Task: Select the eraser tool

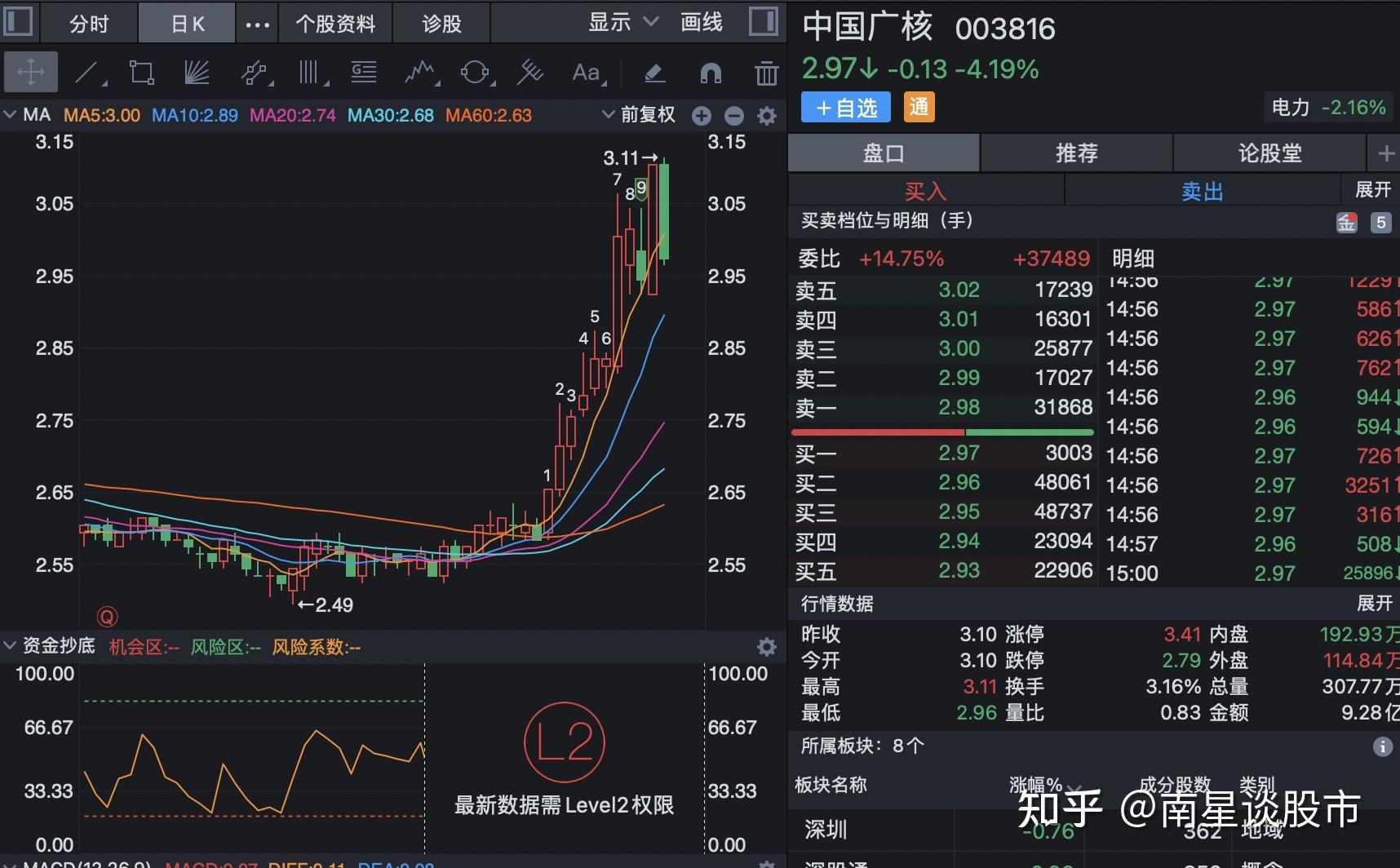Action: click(x=654, y=73)
